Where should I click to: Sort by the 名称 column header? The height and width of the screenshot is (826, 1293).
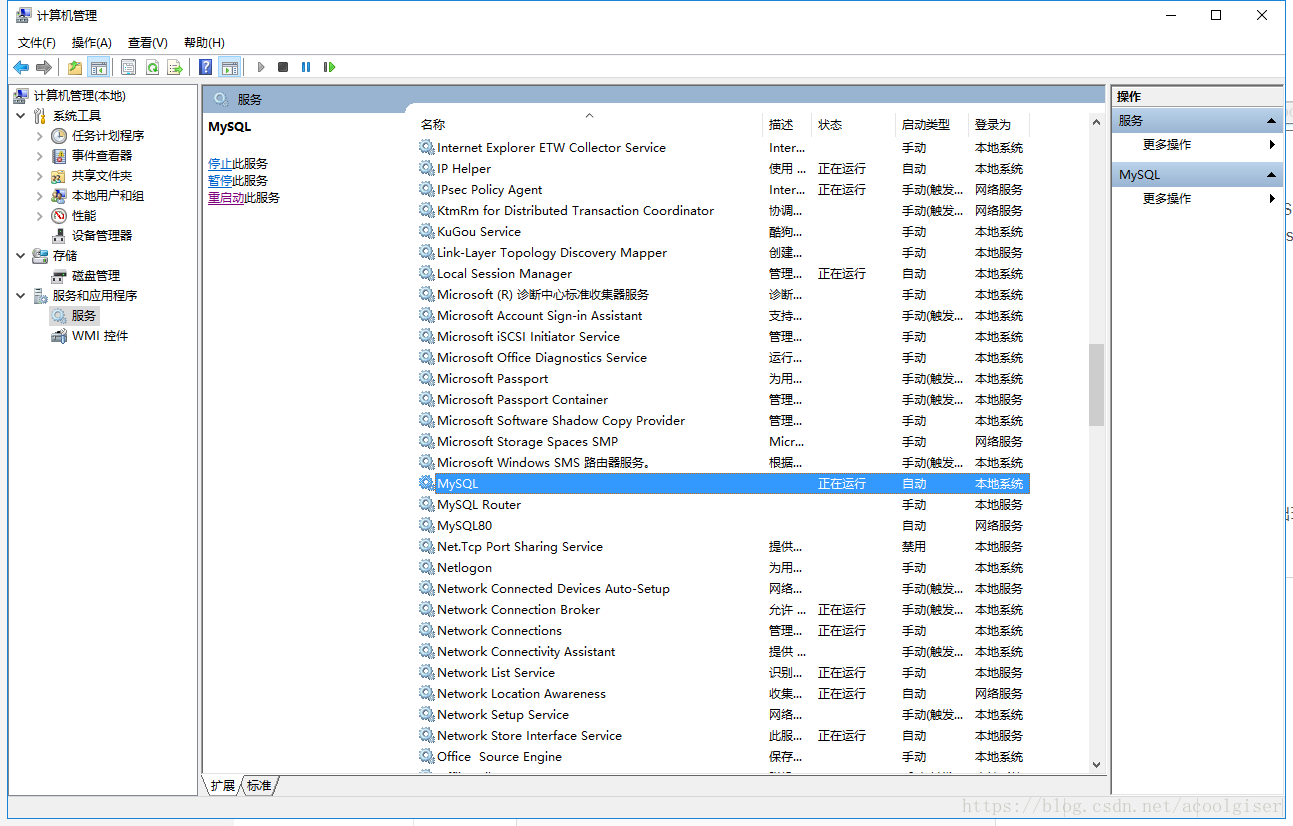click(588, 124)
